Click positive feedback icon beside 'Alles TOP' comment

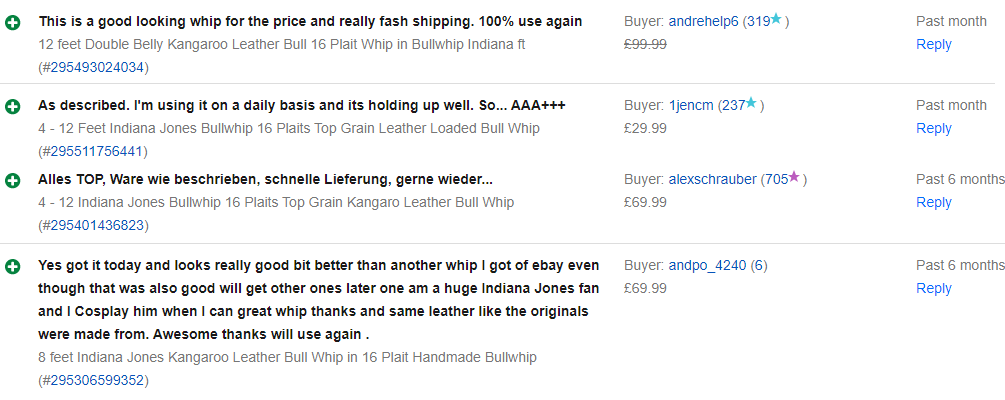pyautogui.click(x=12, y=181)
